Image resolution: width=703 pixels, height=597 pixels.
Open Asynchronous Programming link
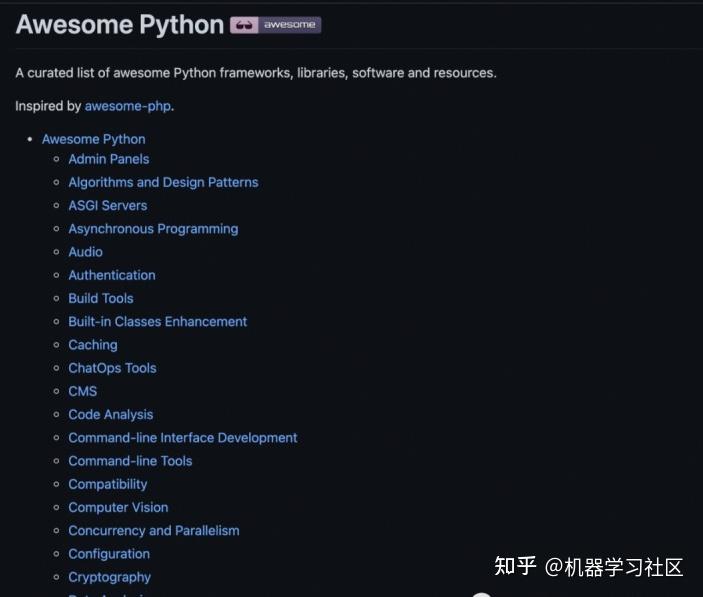[153, 229]
